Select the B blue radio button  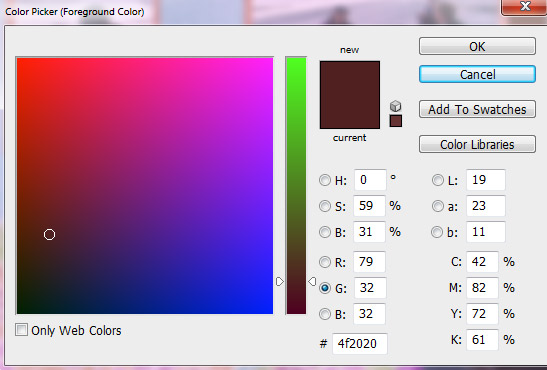point(325,314)
